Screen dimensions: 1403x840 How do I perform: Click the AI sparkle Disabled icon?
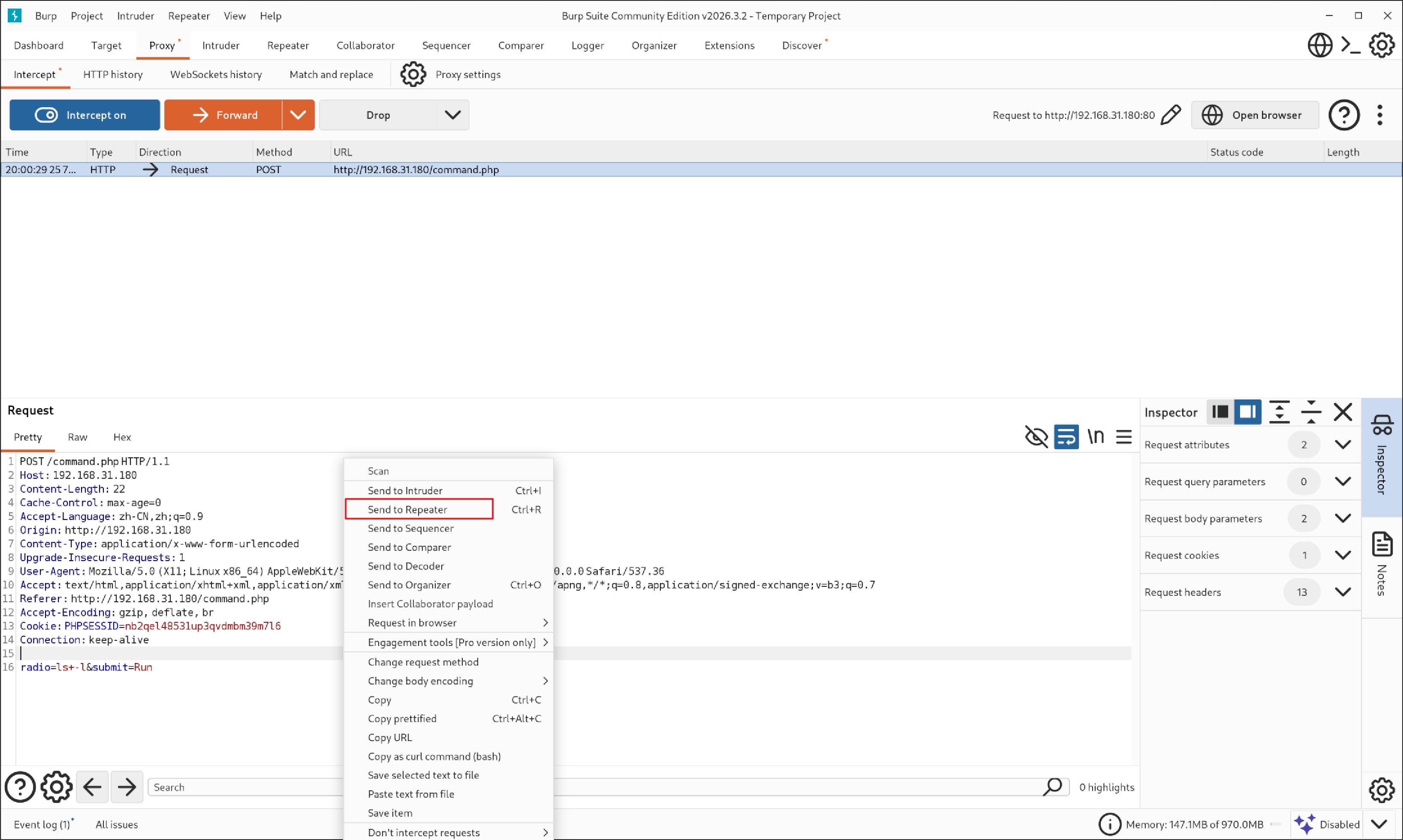(1304, 824)
